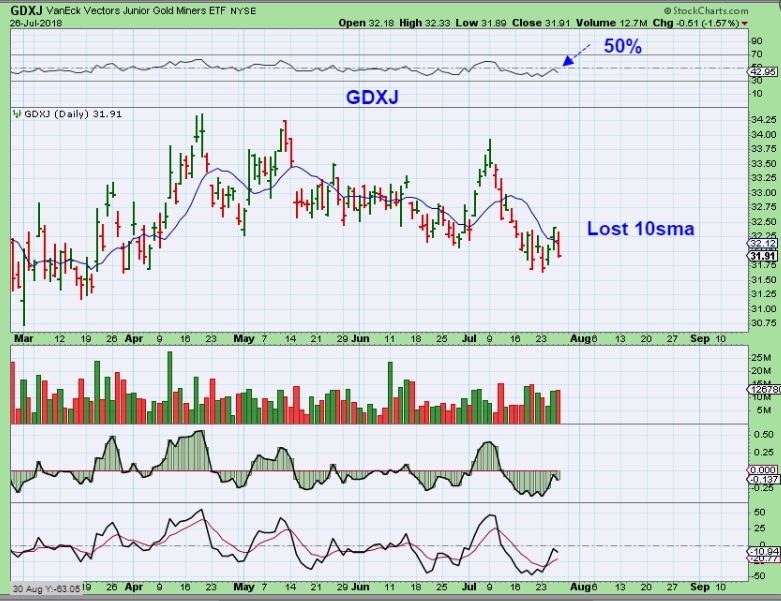
Task: Click the 20M volume axis label
Action: (761, 371)
